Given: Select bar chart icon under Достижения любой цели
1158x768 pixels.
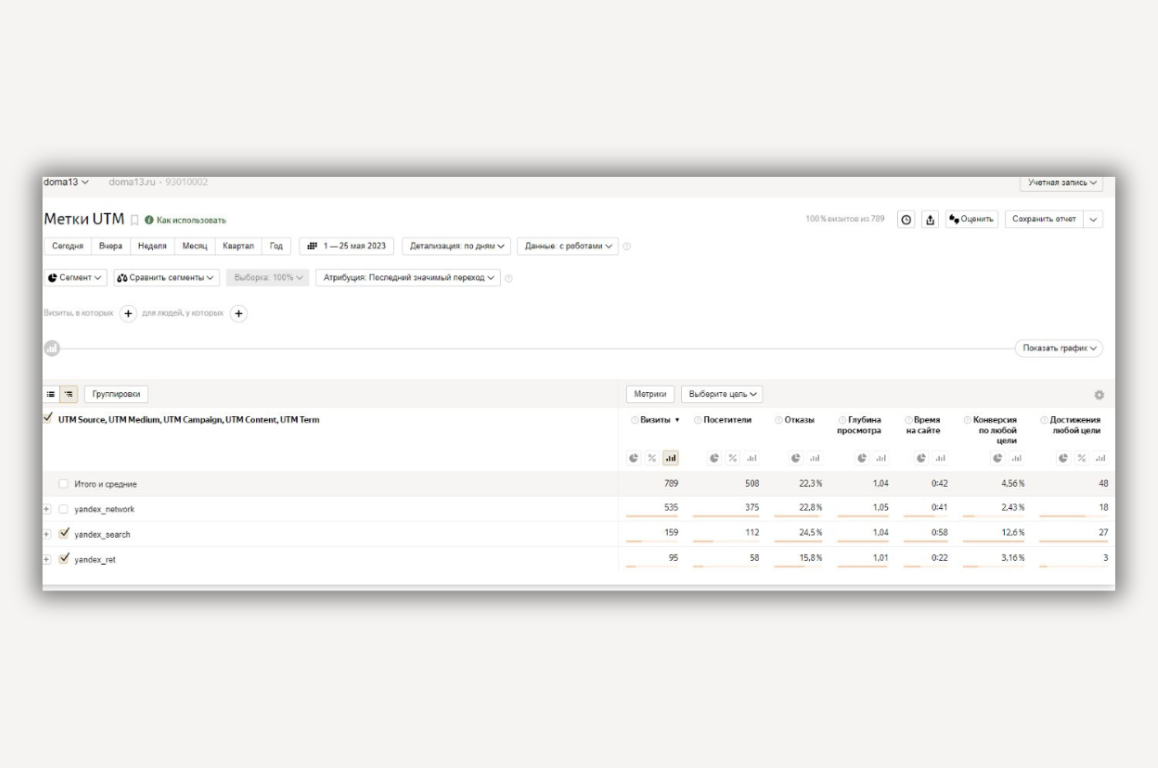Looking at the screenshot, I should coord(1100,459).
